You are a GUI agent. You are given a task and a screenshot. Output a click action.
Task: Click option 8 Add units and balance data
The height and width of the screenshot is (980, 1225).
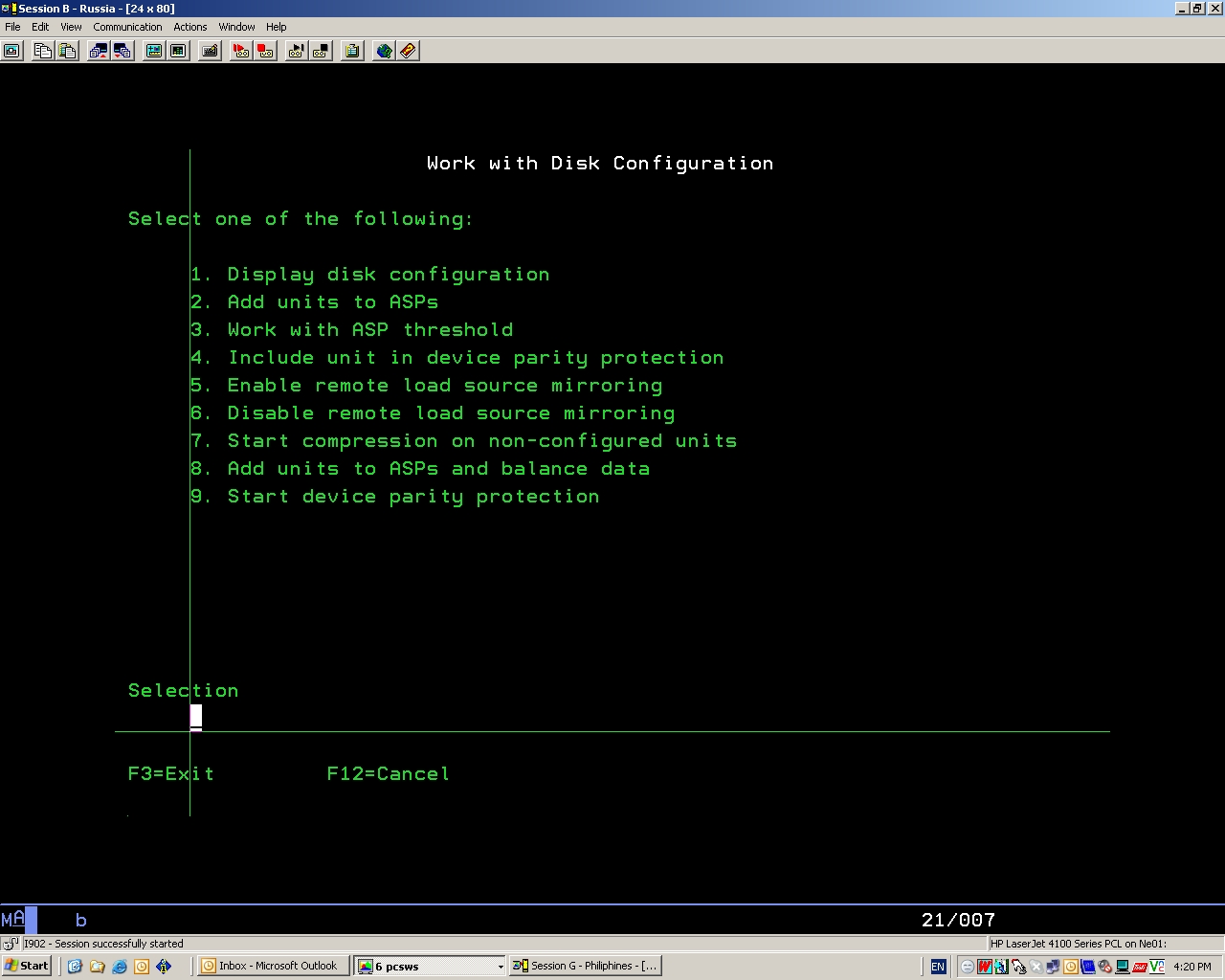point(420,469)
